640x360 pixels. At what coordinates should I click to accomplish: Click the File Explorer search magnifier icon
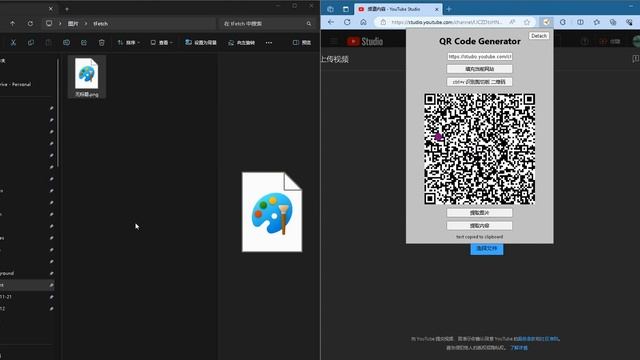(309, 24)
